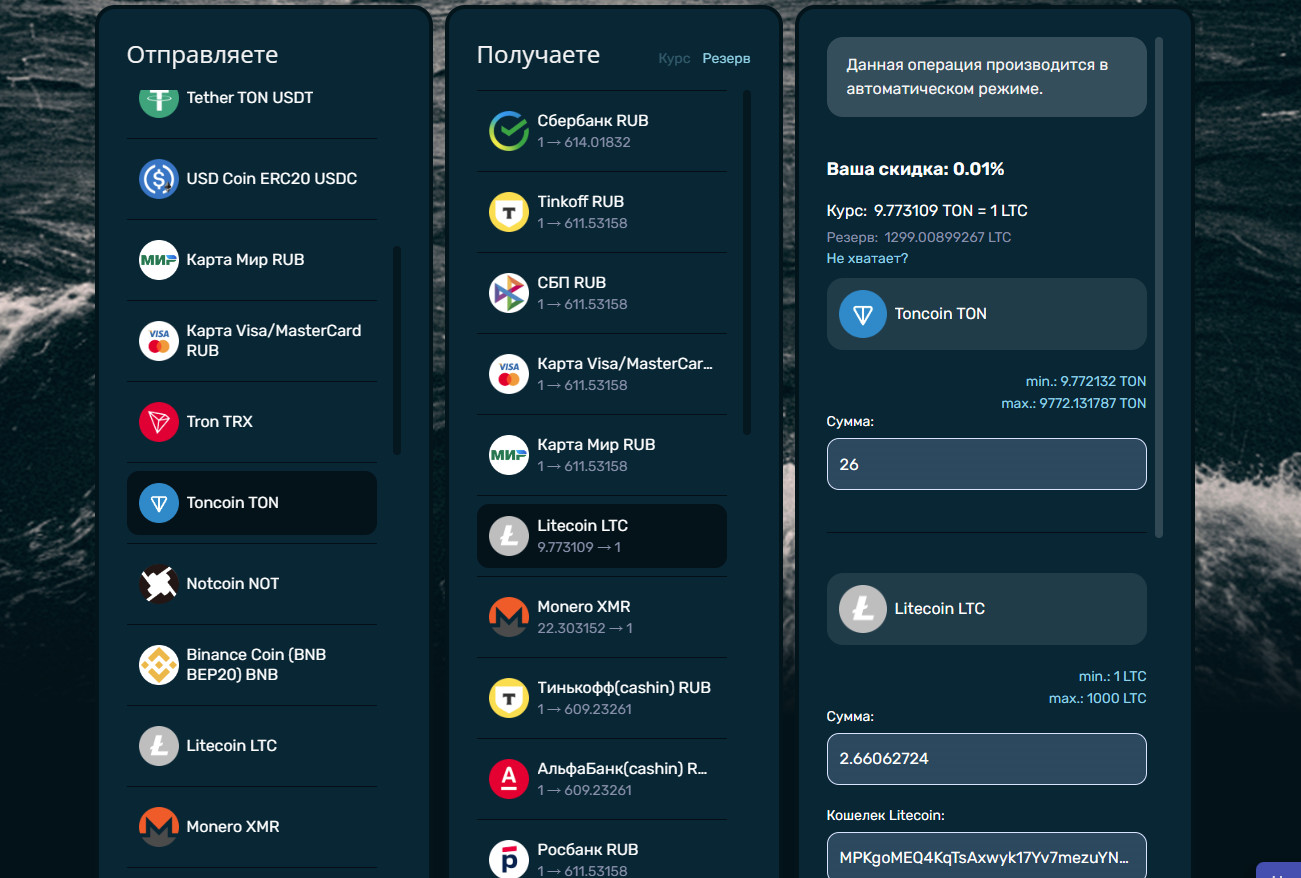Click into the Кошелек Litecoin address field
This screenshot has height=878, width=1301.
coord(986,857)
